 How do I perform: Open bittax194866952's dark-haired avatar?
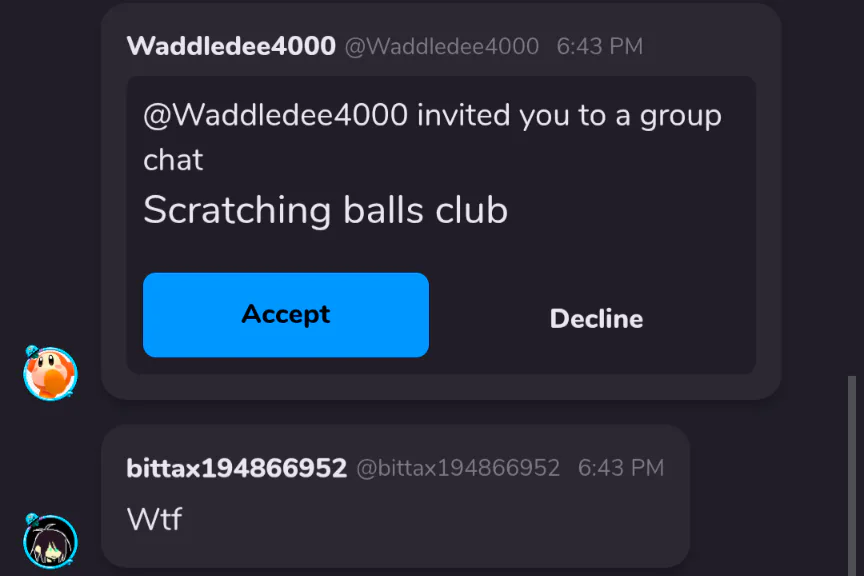coord(50,542)
